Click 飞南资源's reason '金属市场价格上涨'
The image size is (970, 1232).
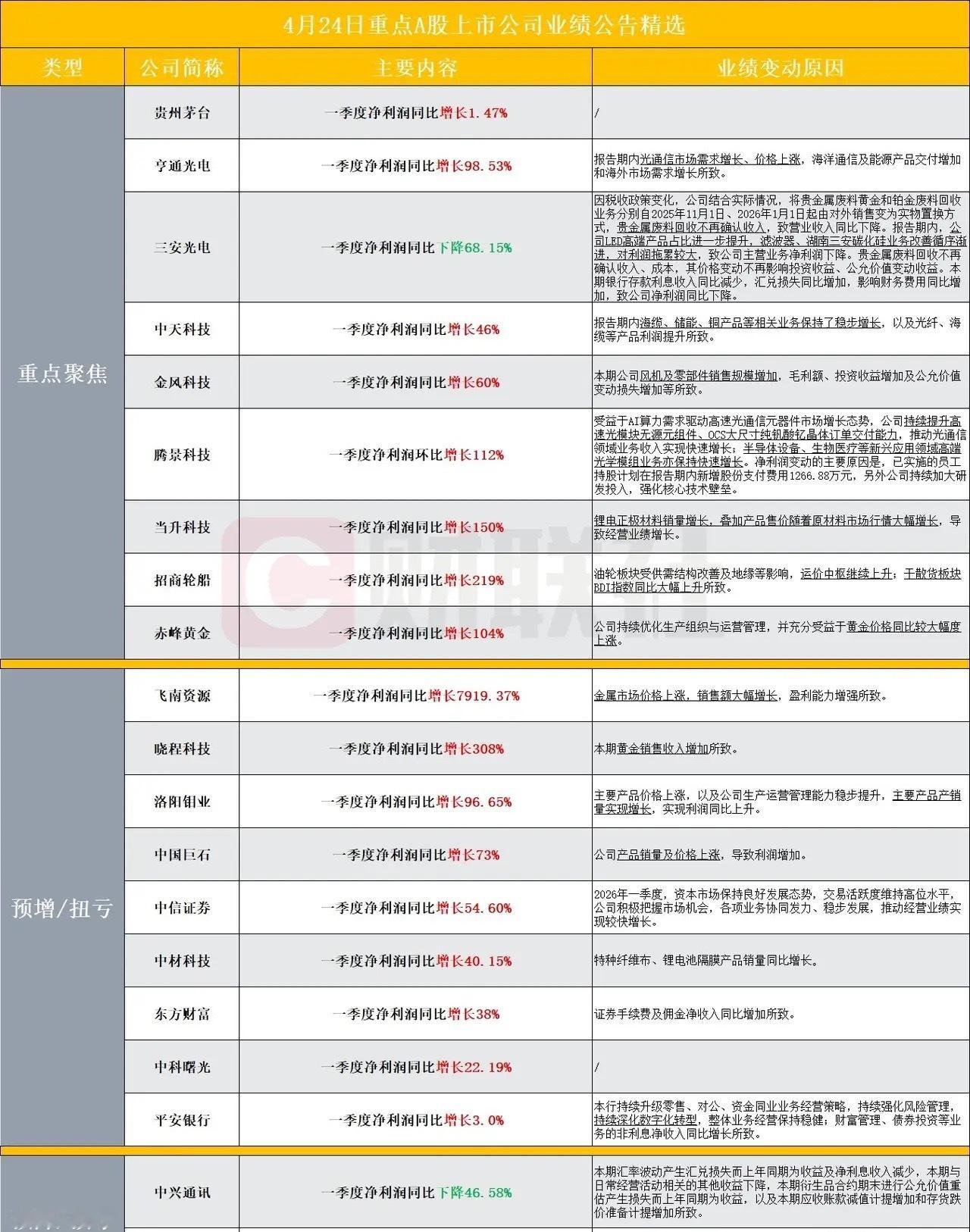point(741,696)
